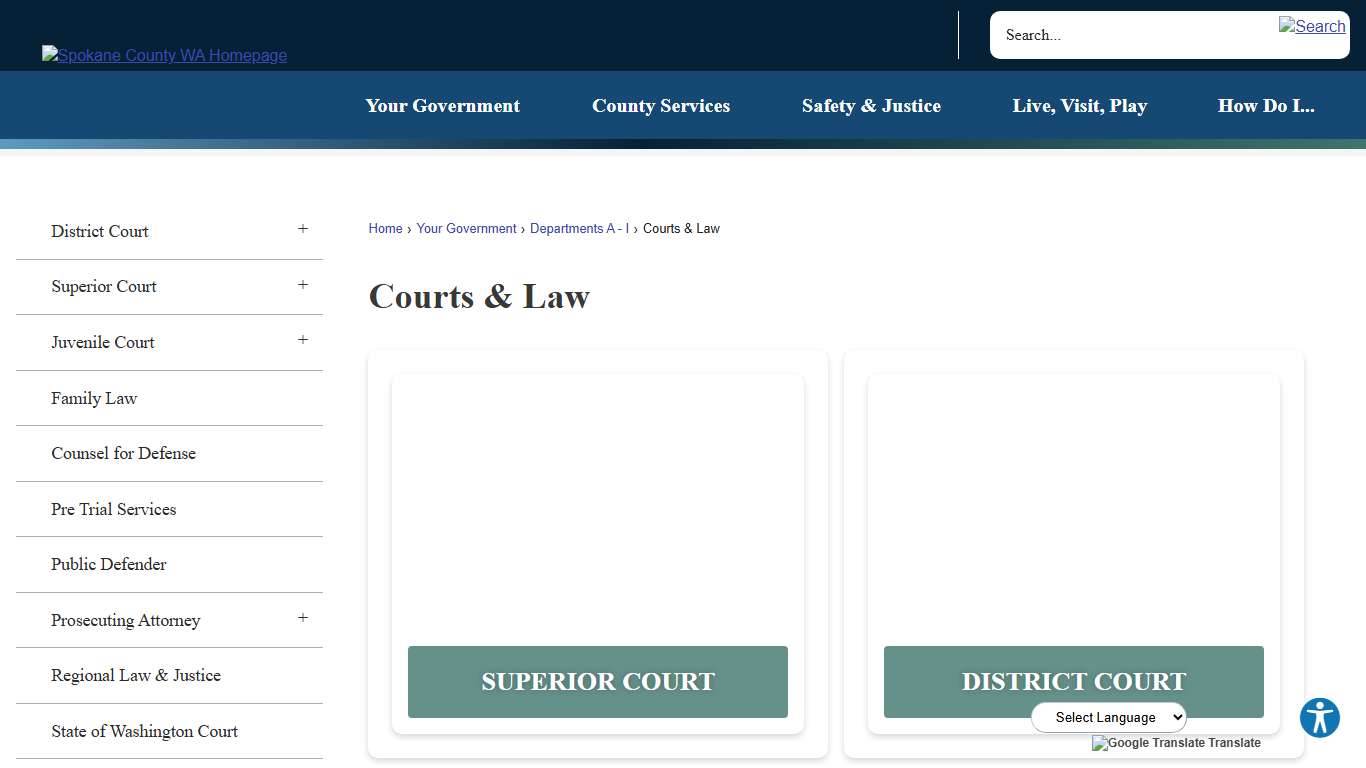Click the Spokane County WA Homepage logo

click(163, 55)
